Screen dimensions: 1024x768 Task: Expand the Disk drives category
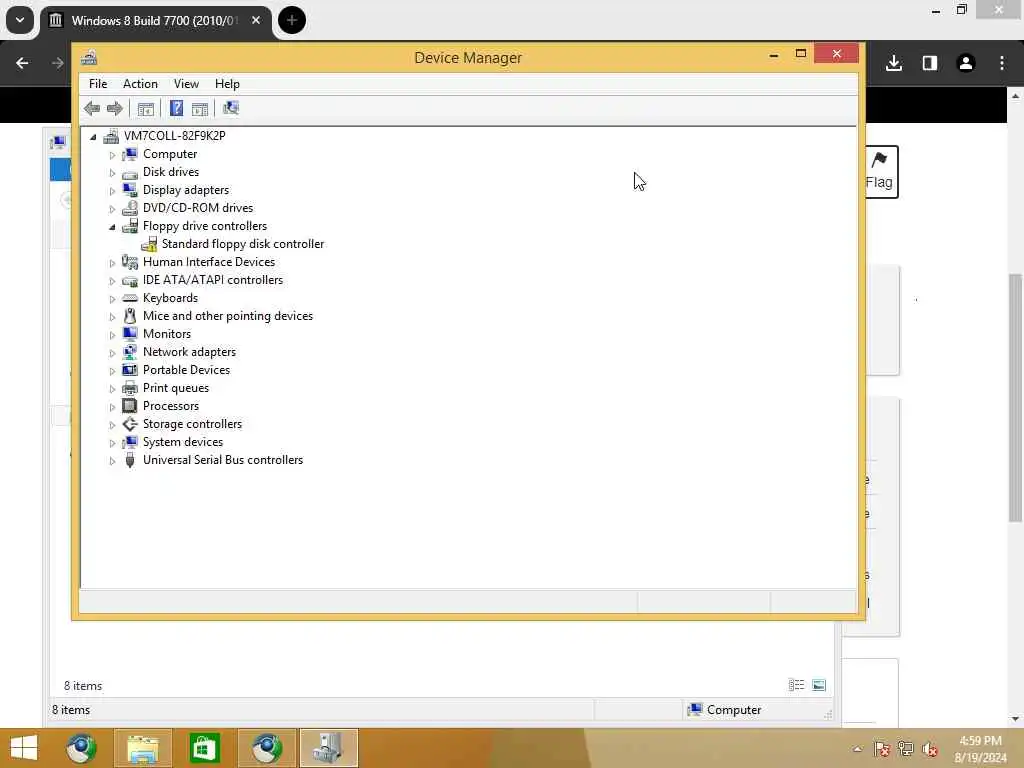112,173
